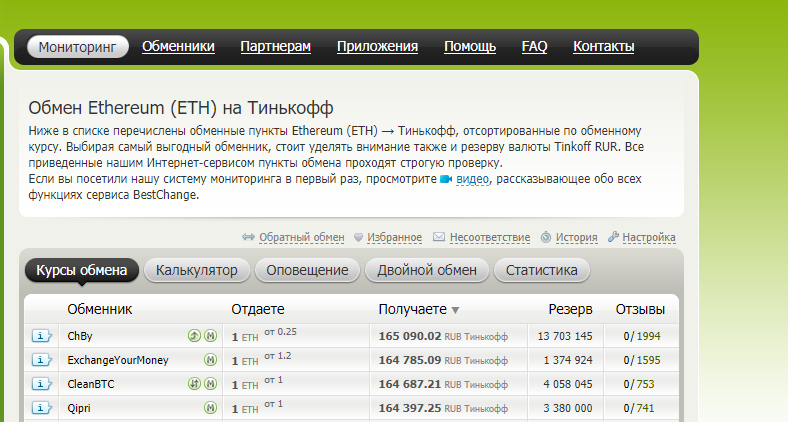Click the wrench icon next to Настройка

[613, 236]
